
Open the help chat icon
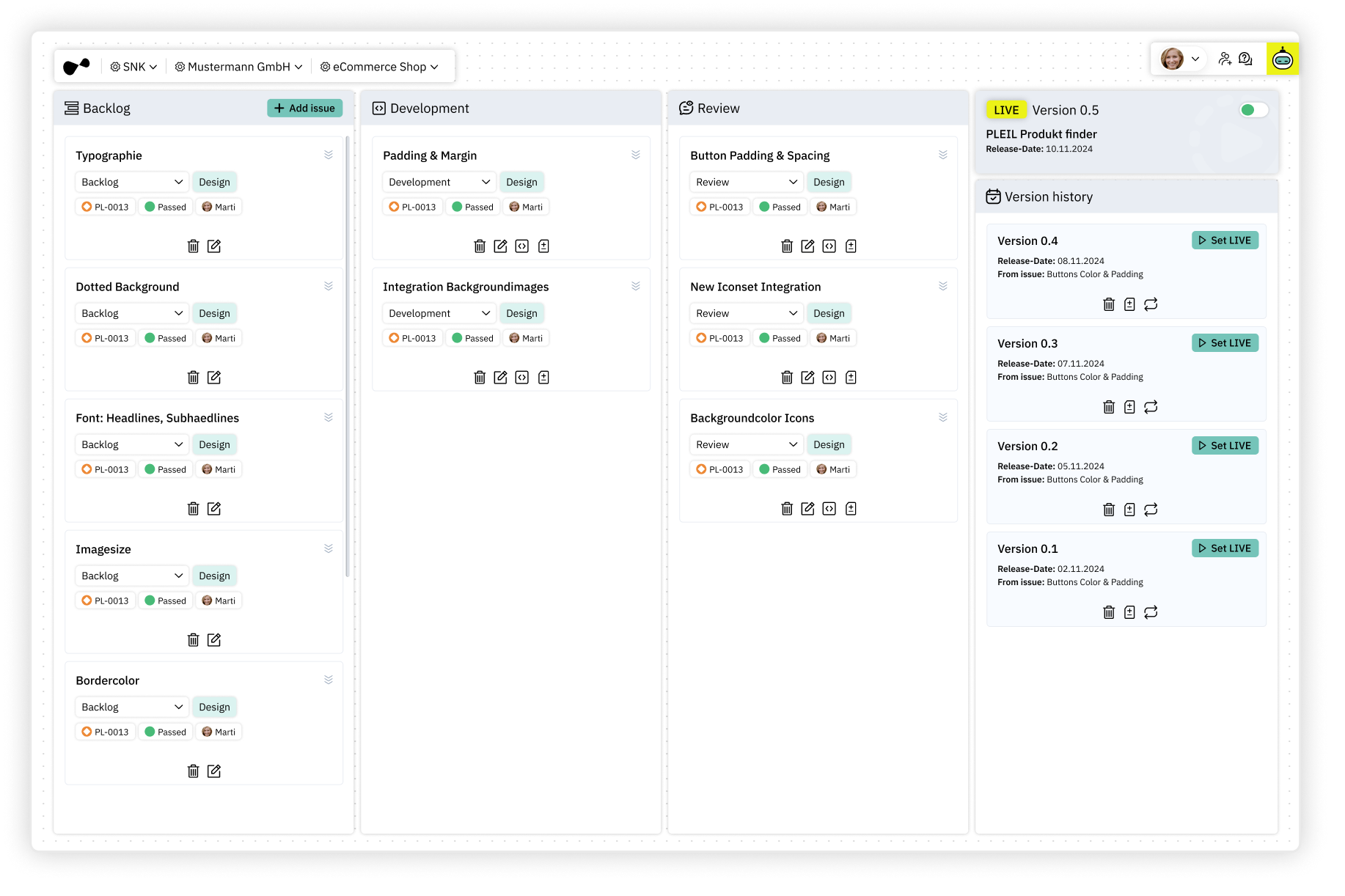point(1245,59)
